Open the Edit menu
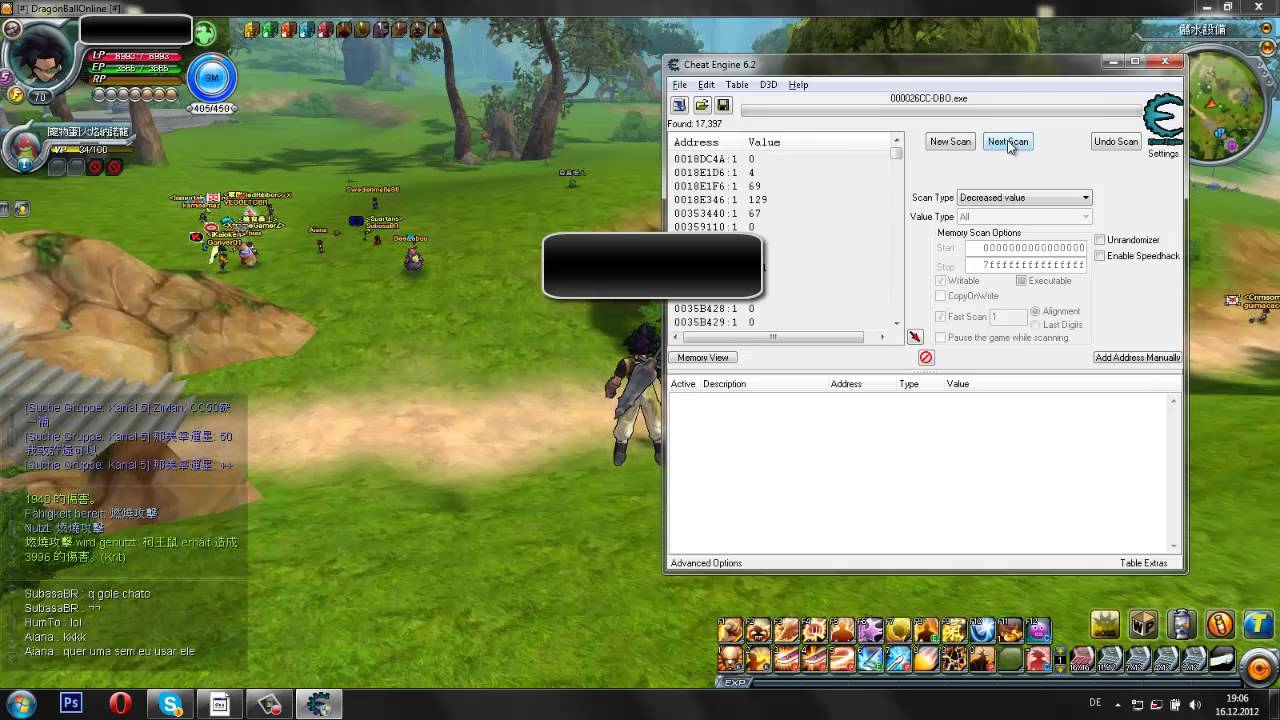The width and height of the screenshot is (1280, 720). click(706, 85)
